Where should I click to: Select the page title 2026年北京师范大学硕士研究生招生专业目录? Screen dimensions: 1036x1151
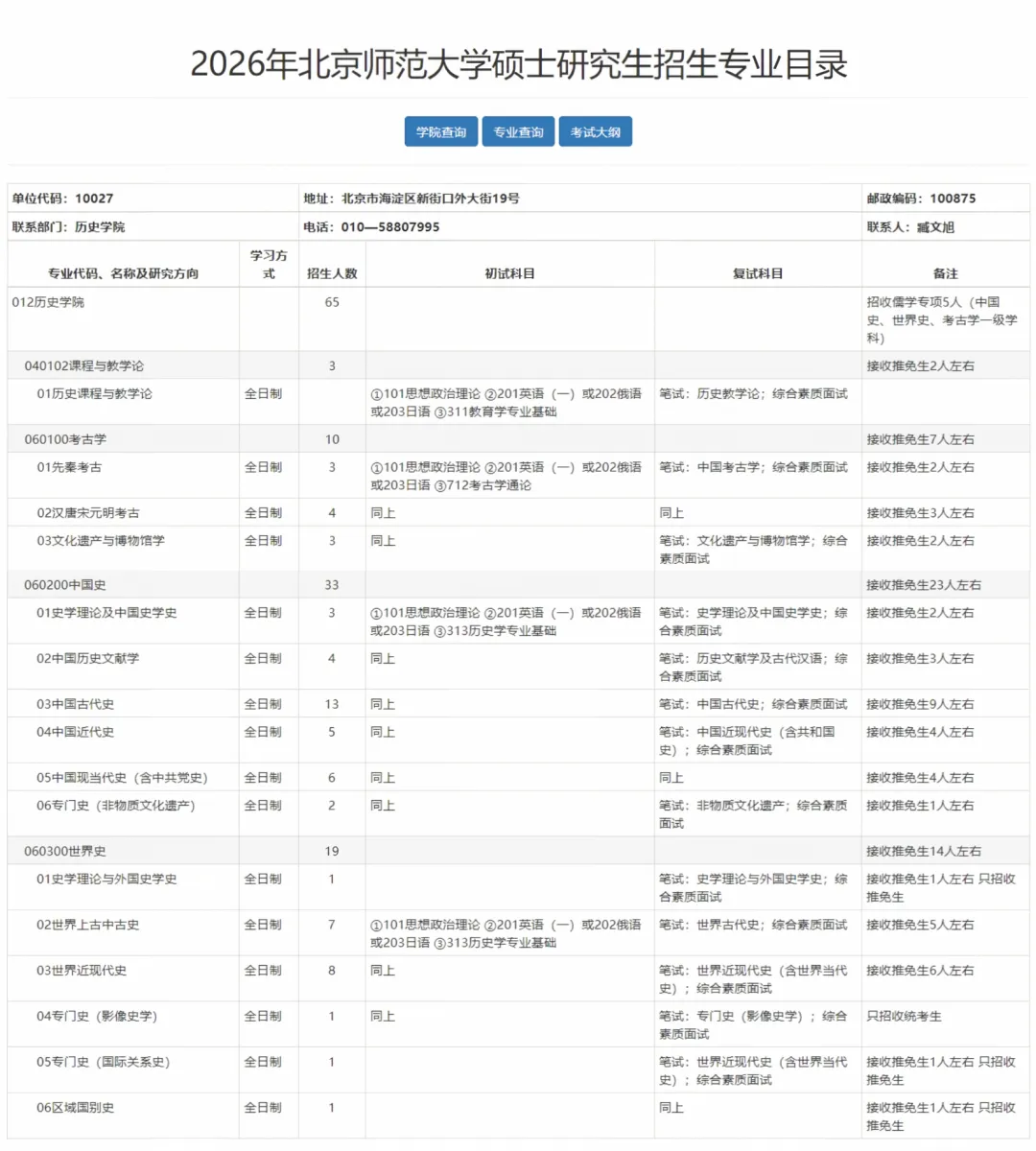[518, 64]
